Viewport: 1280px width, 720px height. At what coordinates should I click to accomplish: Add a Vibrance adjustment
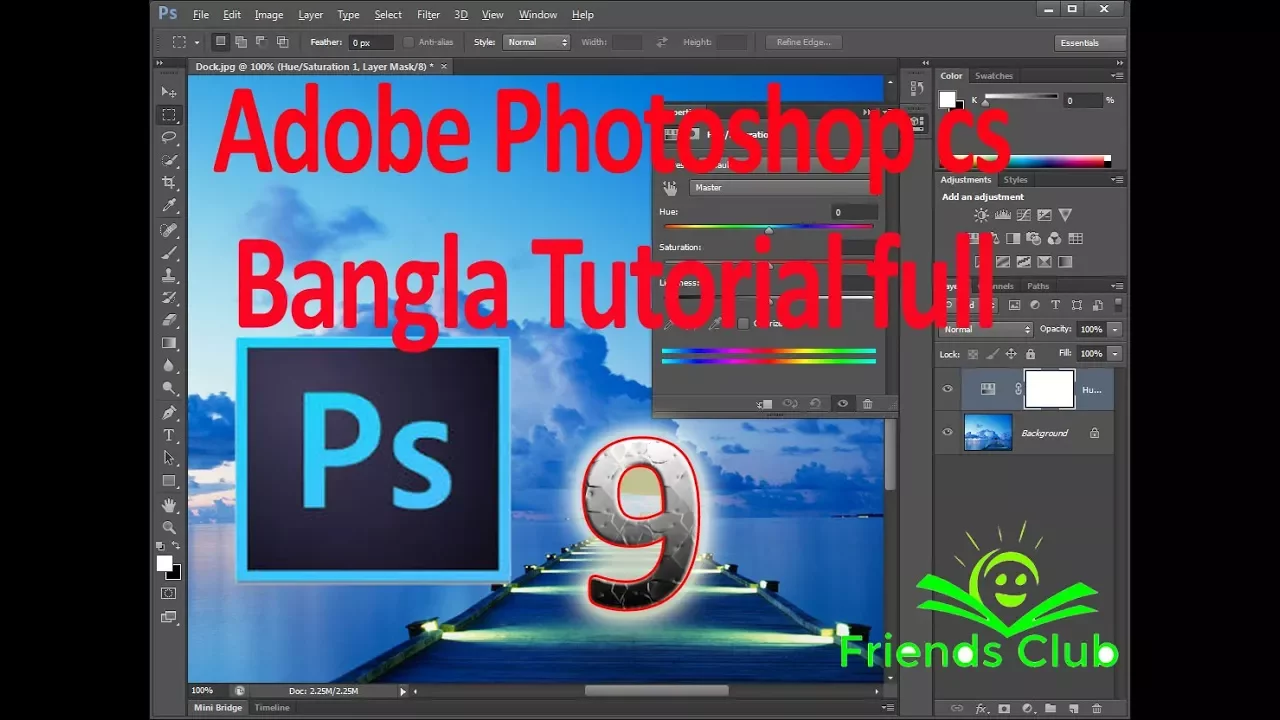[x=1065, y=215]
